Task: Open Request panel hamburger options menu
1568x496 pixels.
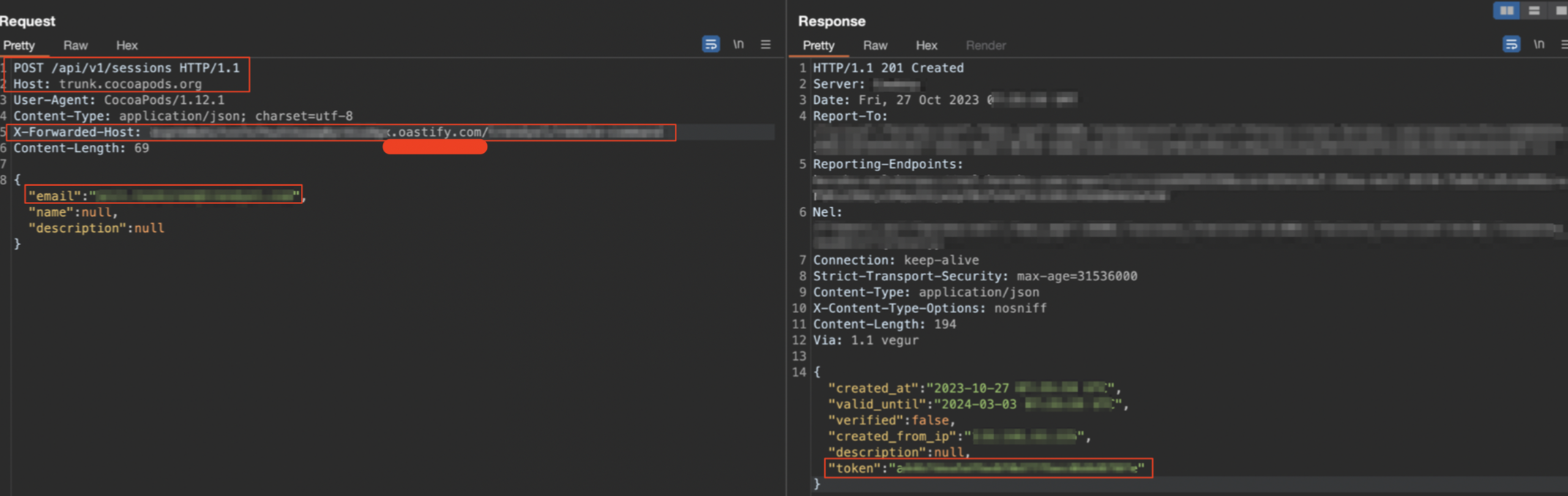Action: pyautogui.click(x=766, y=45)
